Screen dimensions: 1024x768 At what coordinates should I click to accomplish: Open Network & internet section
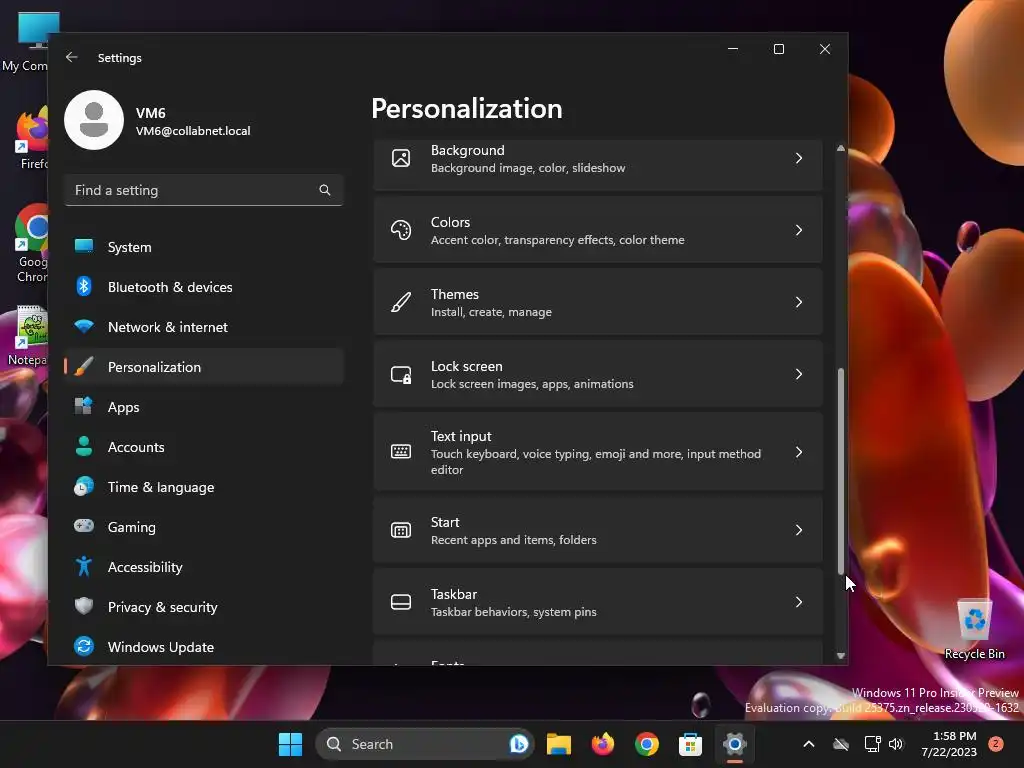pyautogui.click(x=204, y=327)
